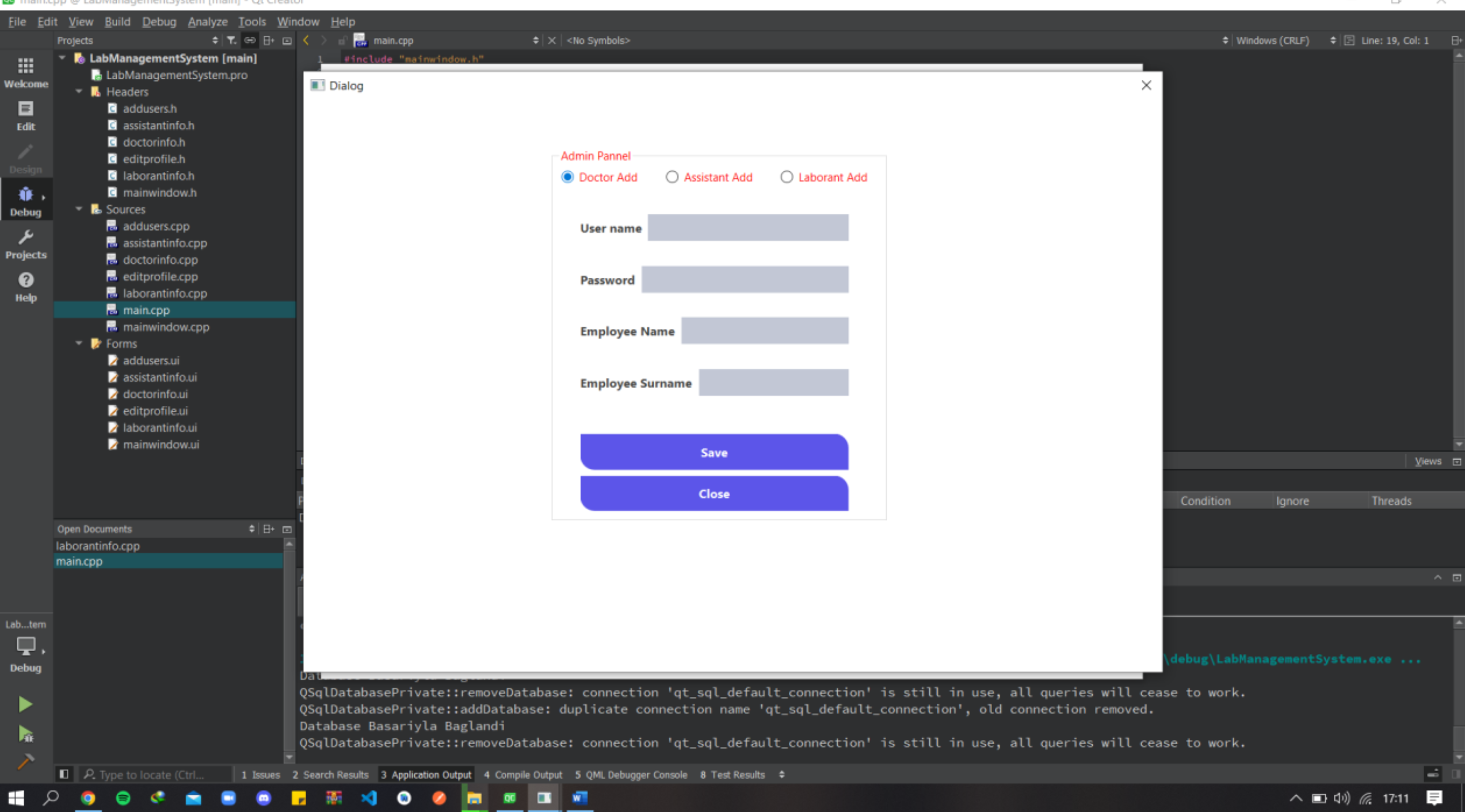The width and height of the screenshot is (1465, 812).
Task: Click the Password input field
Action: 745,279
